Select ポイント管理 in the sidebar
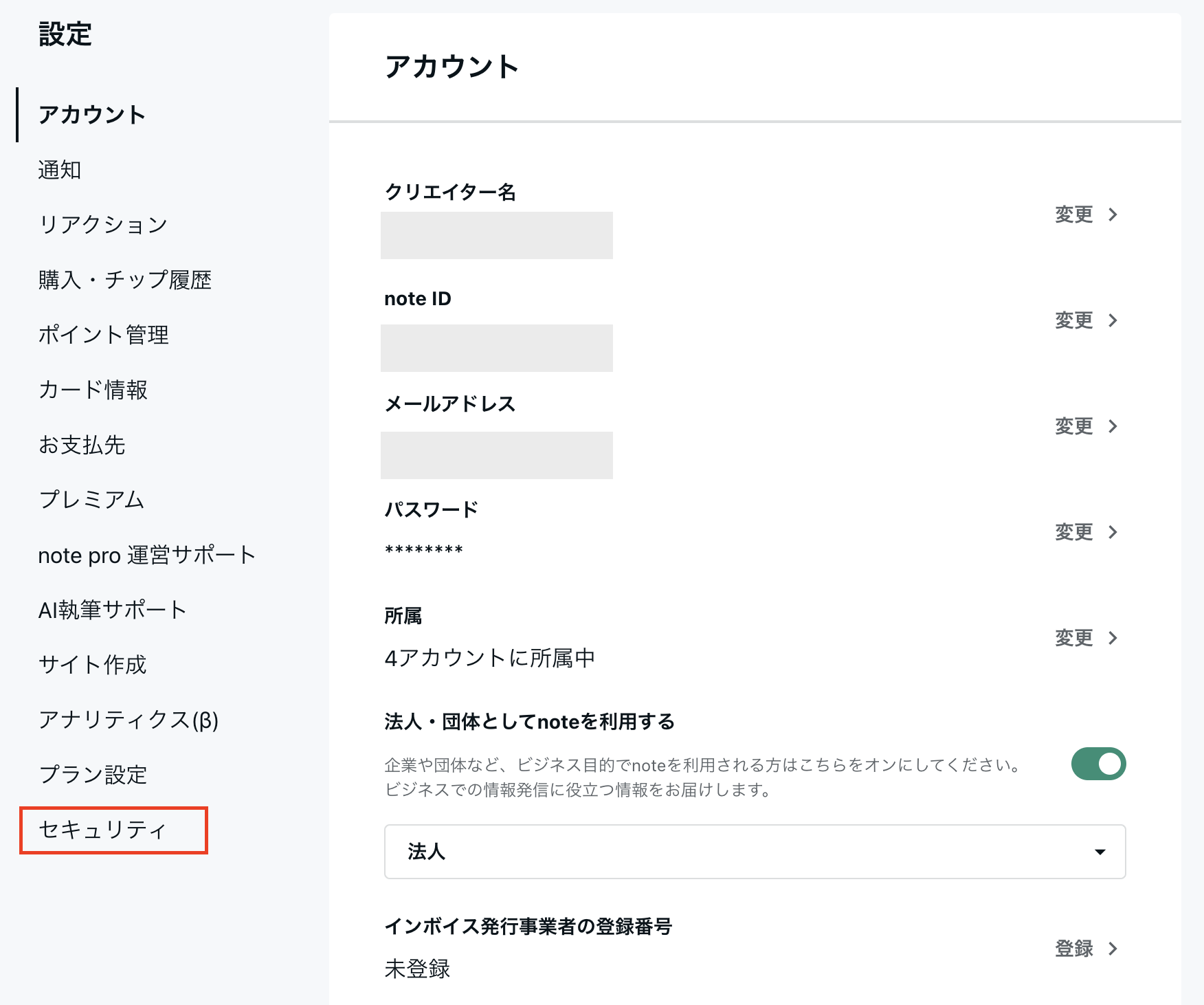Viewport: 1204px width, 1005px height. 104,335
